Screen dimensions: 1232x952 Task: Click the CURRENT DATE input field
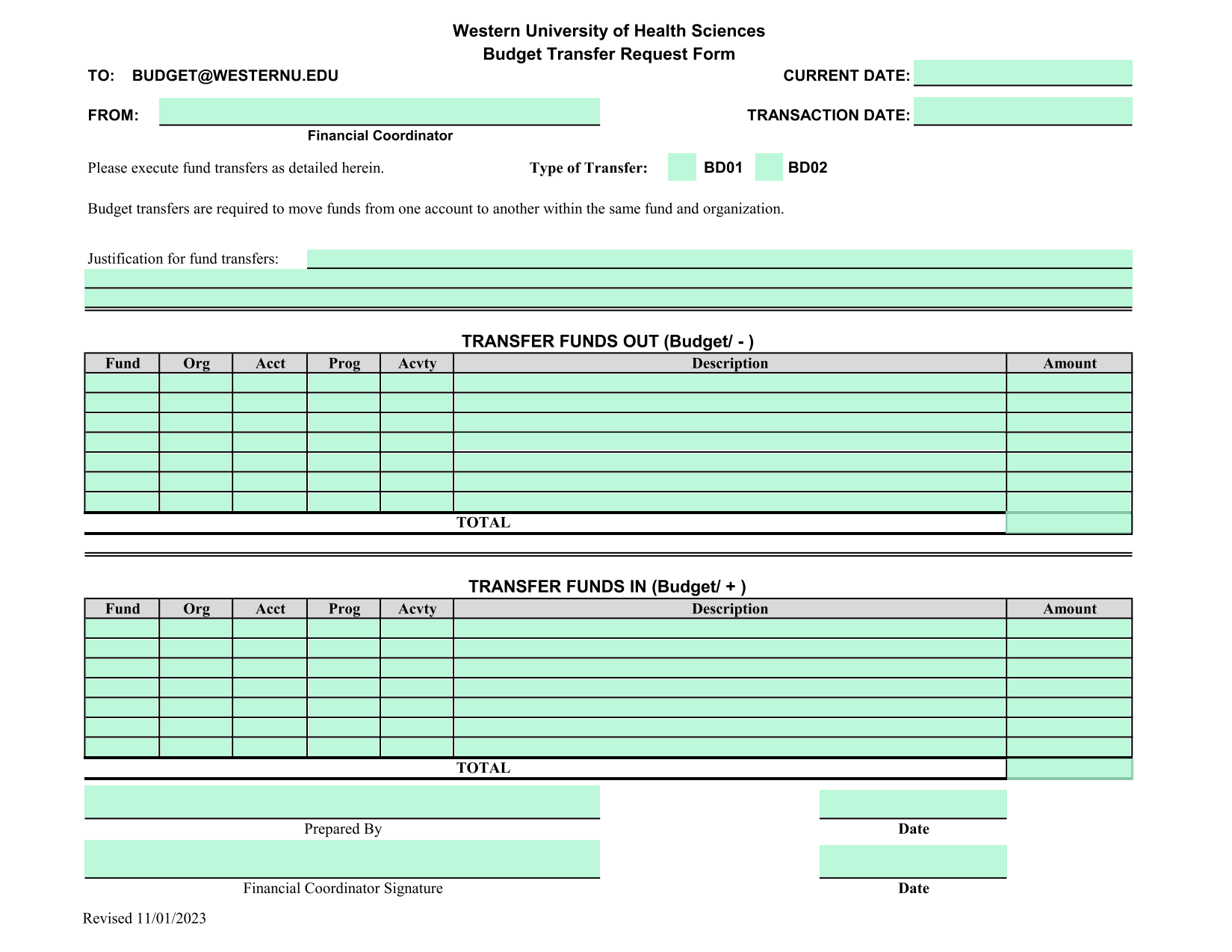pos(1023,72)
